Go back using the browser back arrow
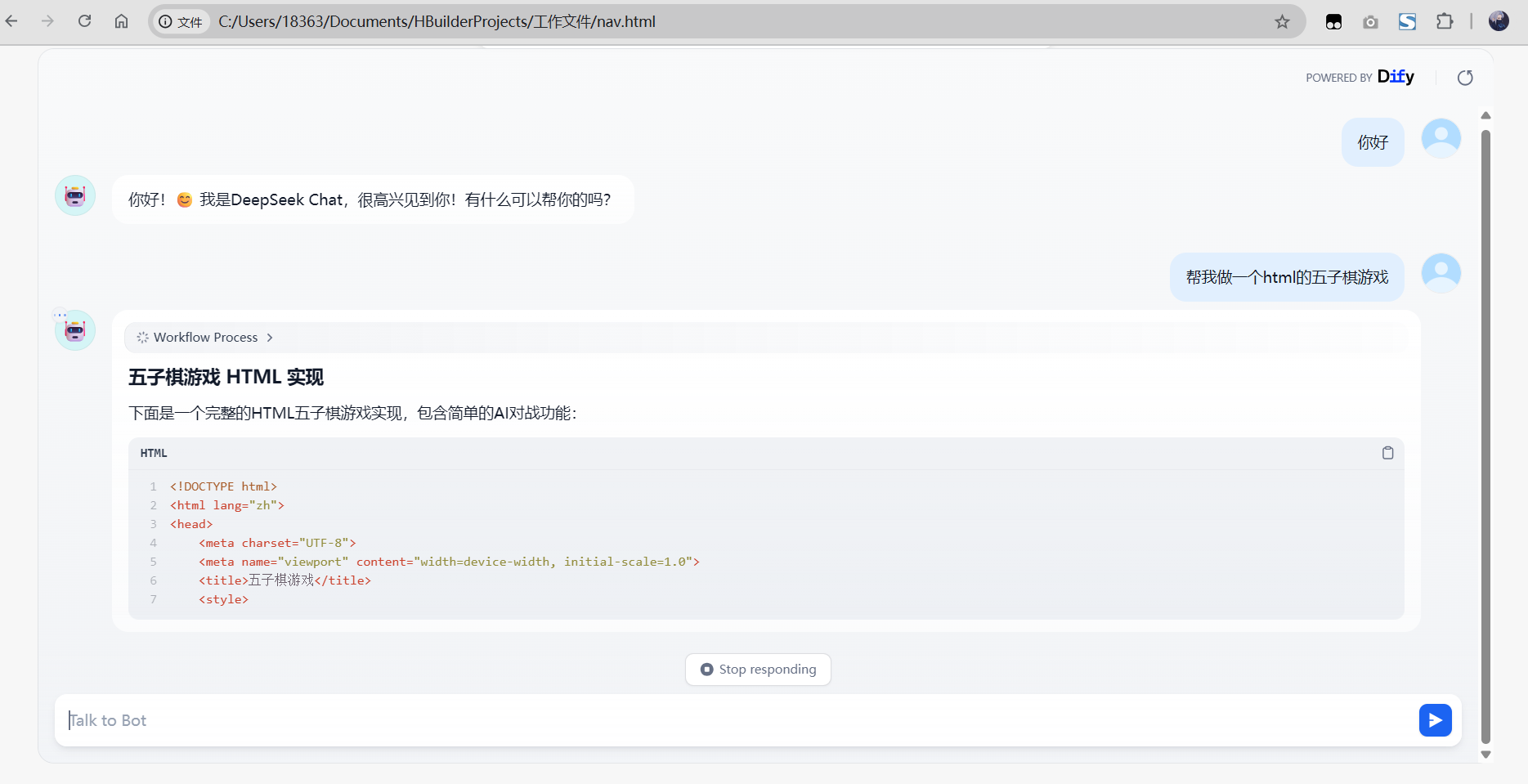1528x784 pixels. tap(11, 21)
